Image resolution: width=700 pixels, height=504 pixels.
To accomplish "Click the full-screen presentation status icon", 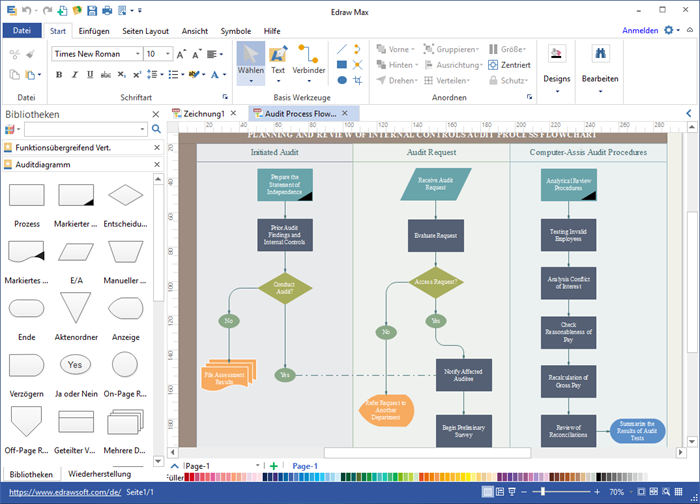I will 512,492.
